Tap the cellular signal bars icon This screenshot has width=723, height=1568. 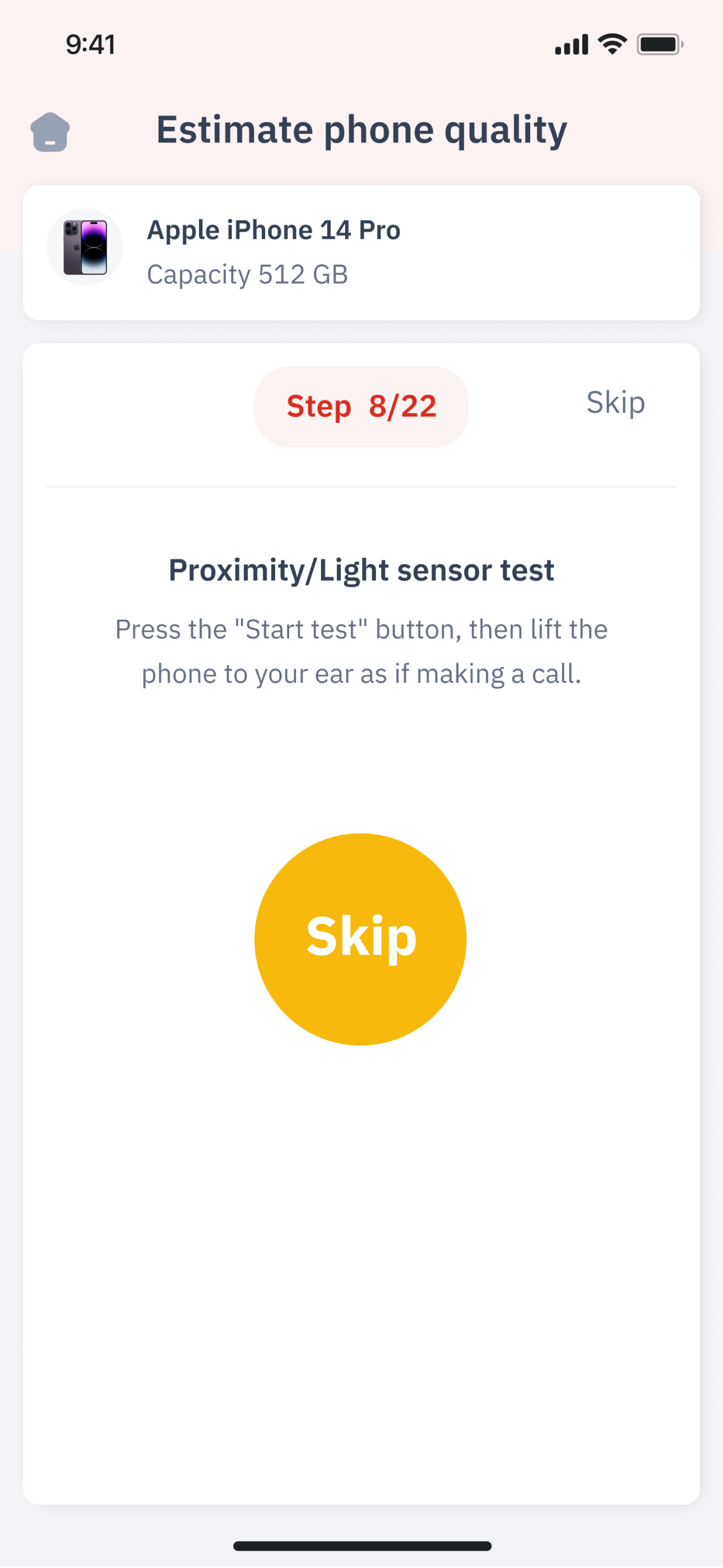pos(572,44)
